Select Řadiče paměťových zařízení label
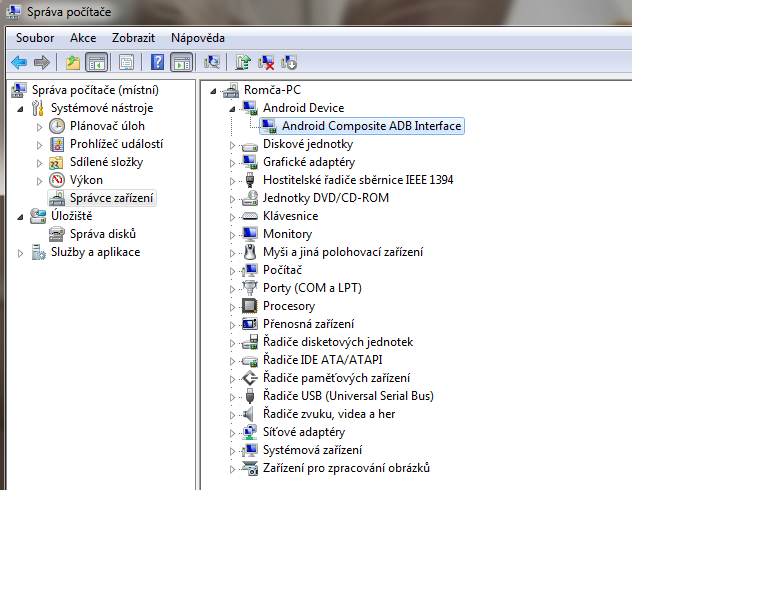This screenshot has height=614, width=768. point(336,378)
